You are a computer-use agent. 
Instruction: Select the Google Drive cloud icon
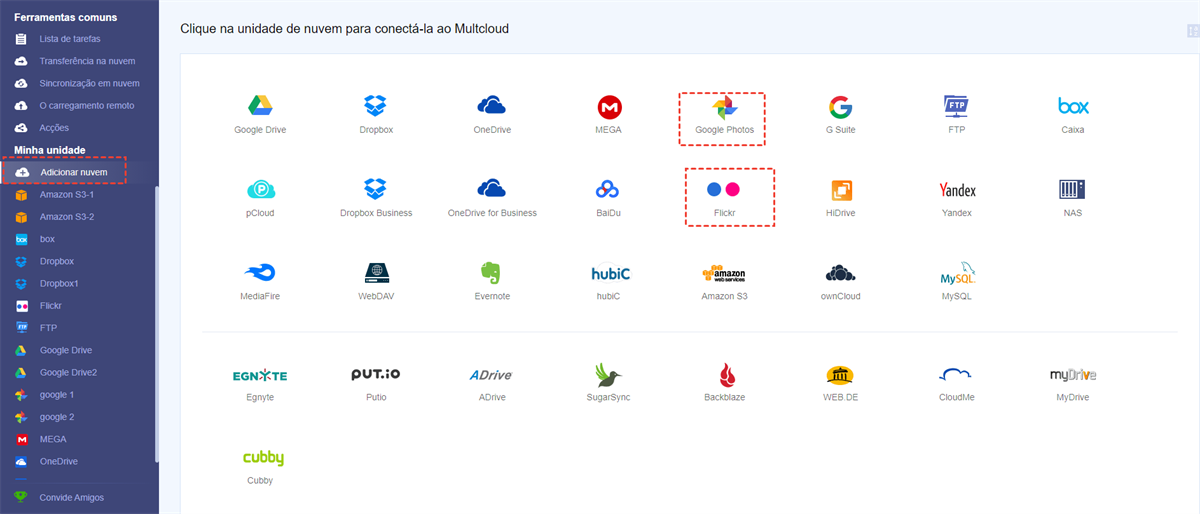click(260, 106)
